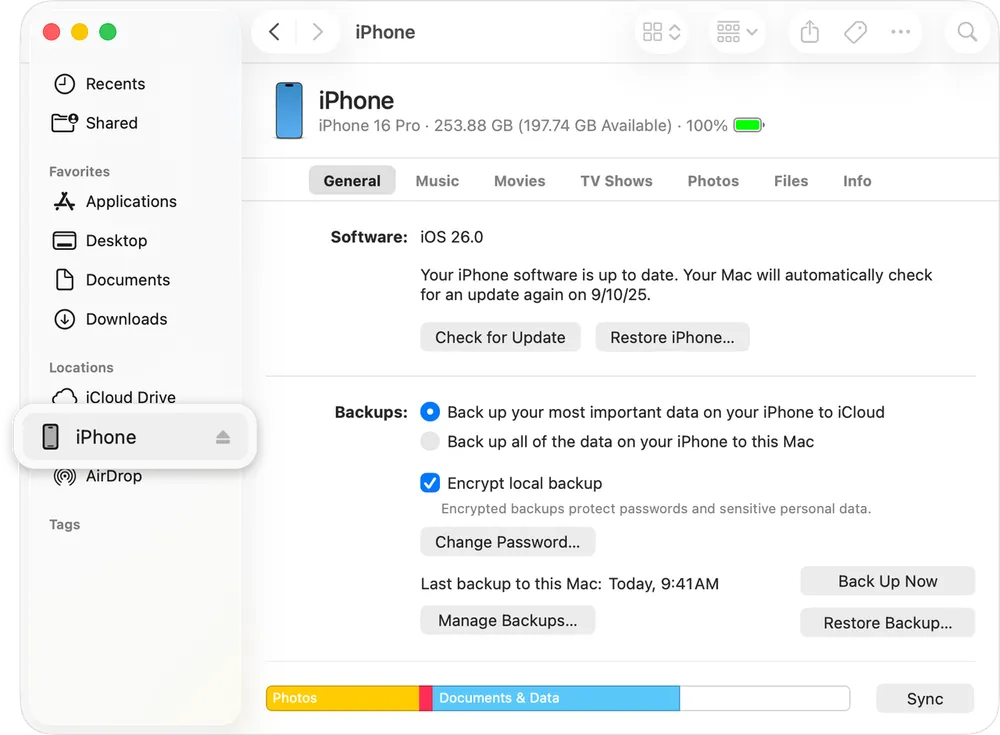Viewport: 1000px width, 735px height.
Task: Open Documents label in the sidebar
Action: (x=128, y=279)
